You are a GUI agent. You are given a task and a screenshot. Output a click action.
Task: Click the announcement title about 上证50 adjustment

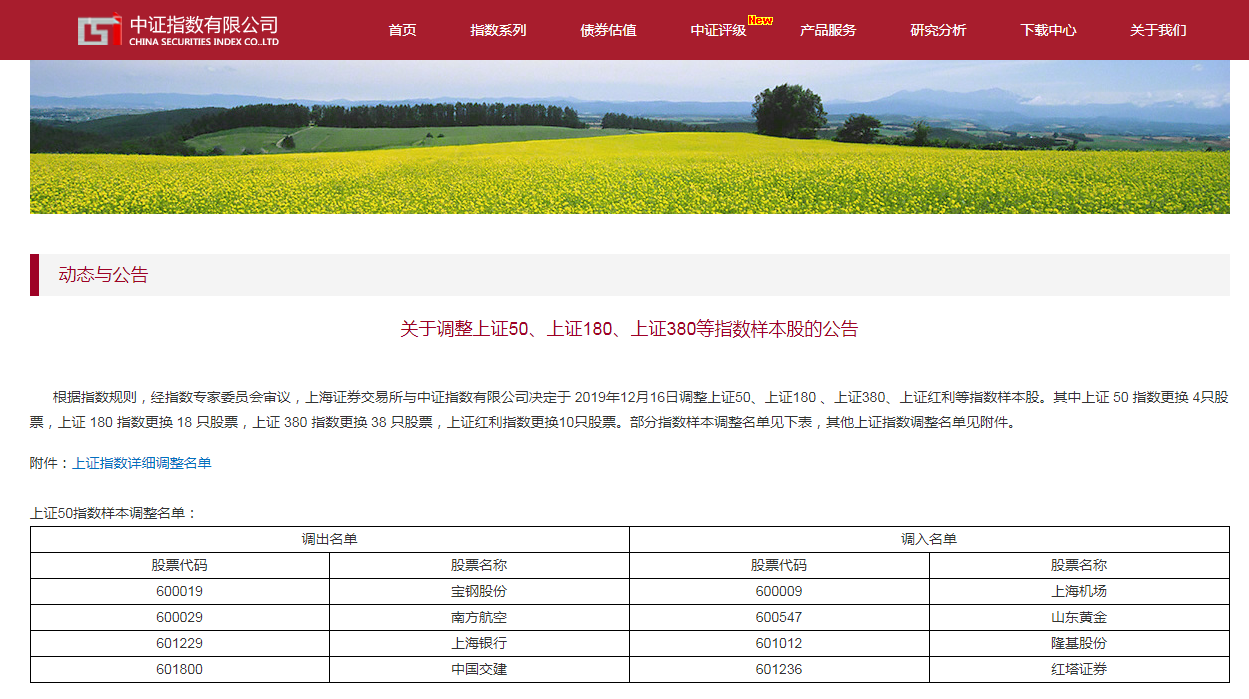coord(629,329)
